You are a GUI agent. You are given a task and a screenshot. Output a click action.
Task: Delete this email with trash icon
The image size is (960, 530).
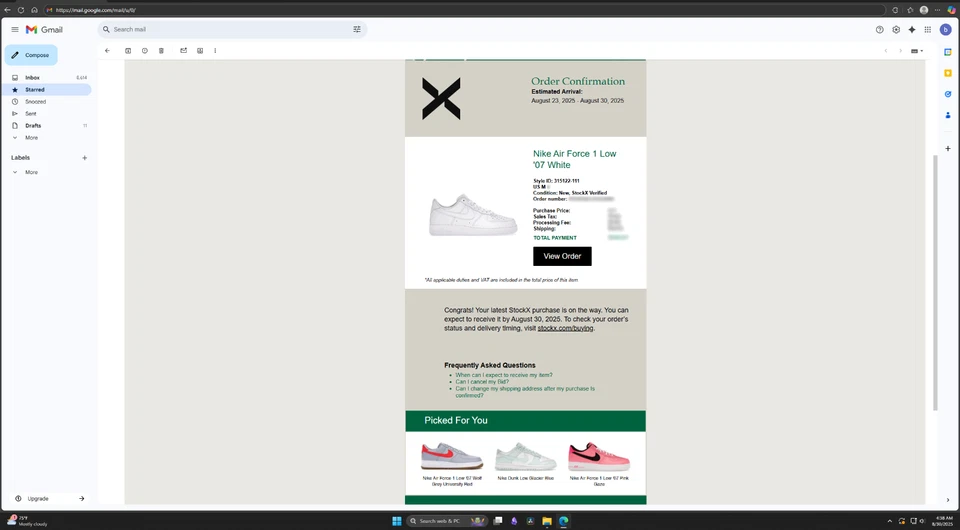point(161,51)
